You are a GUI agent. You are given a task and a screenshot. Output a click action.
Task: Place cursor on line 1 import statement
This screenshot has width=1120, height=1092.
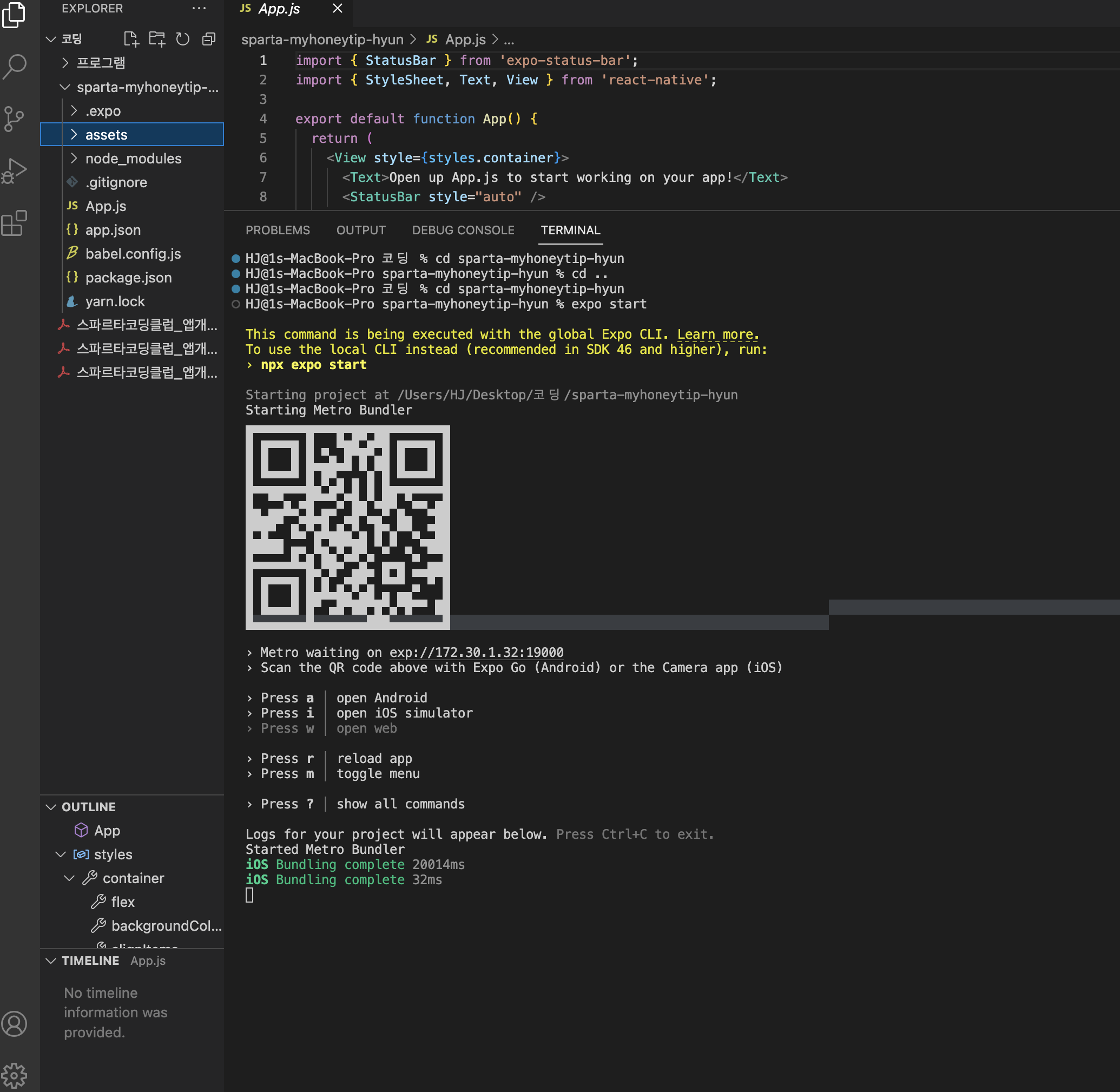click(x=466, y=60)
